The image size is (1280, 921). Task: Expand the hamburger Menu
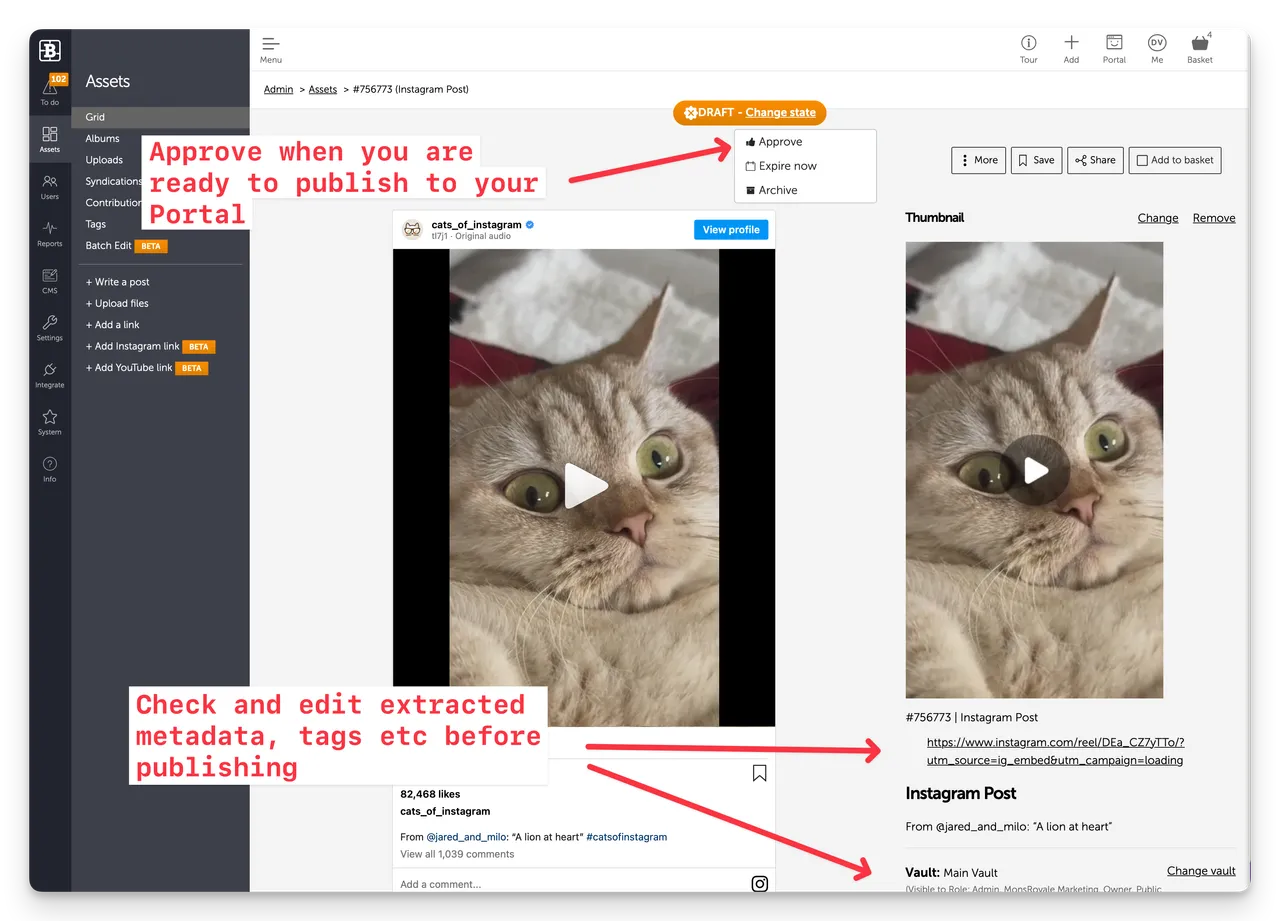click(x=271, y=48)
